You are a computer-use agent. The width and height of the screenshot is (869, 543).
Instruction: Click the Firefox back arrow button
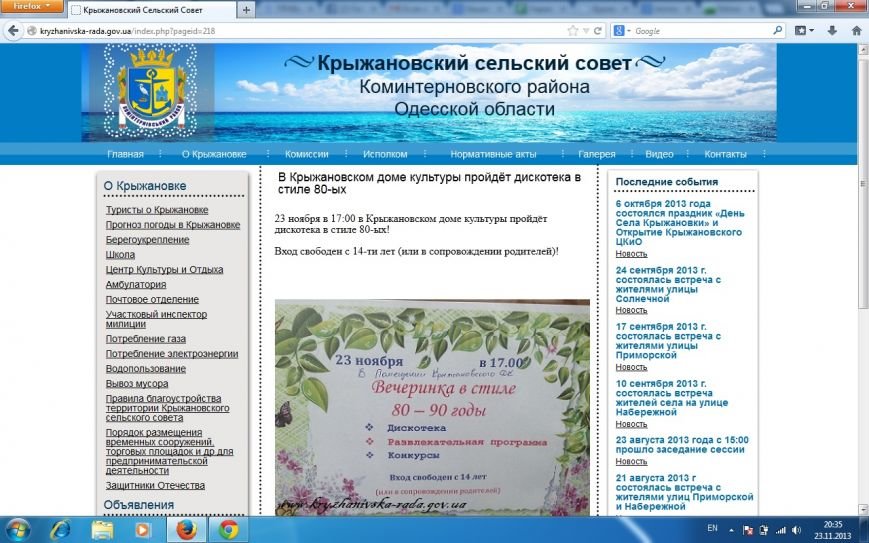point(13,31)
